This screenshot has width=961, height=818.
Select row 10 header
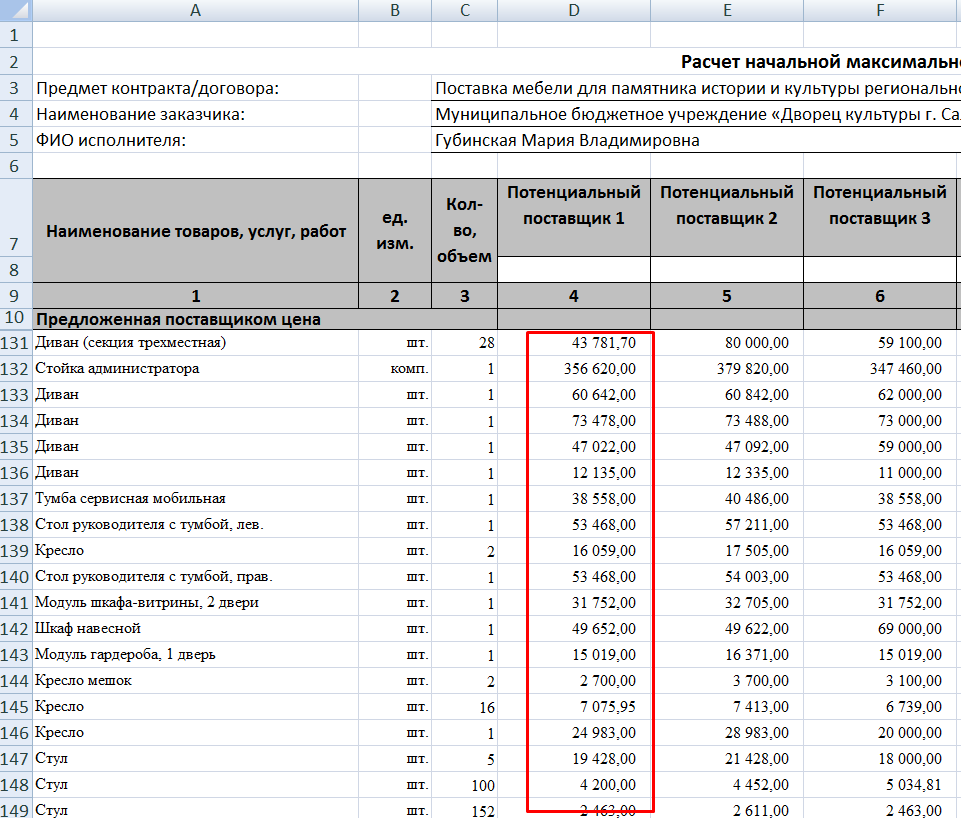pos(16,318)
